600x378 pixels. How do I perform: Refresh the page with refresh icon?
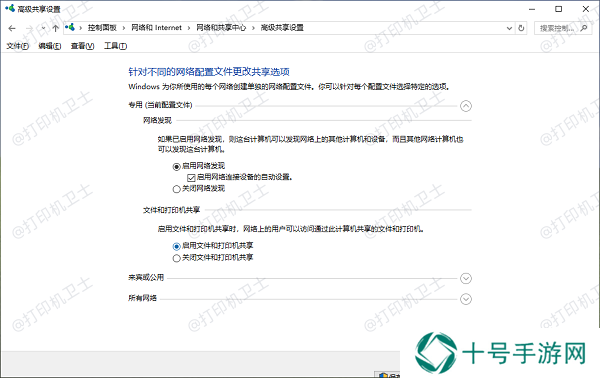coord(521,28)
